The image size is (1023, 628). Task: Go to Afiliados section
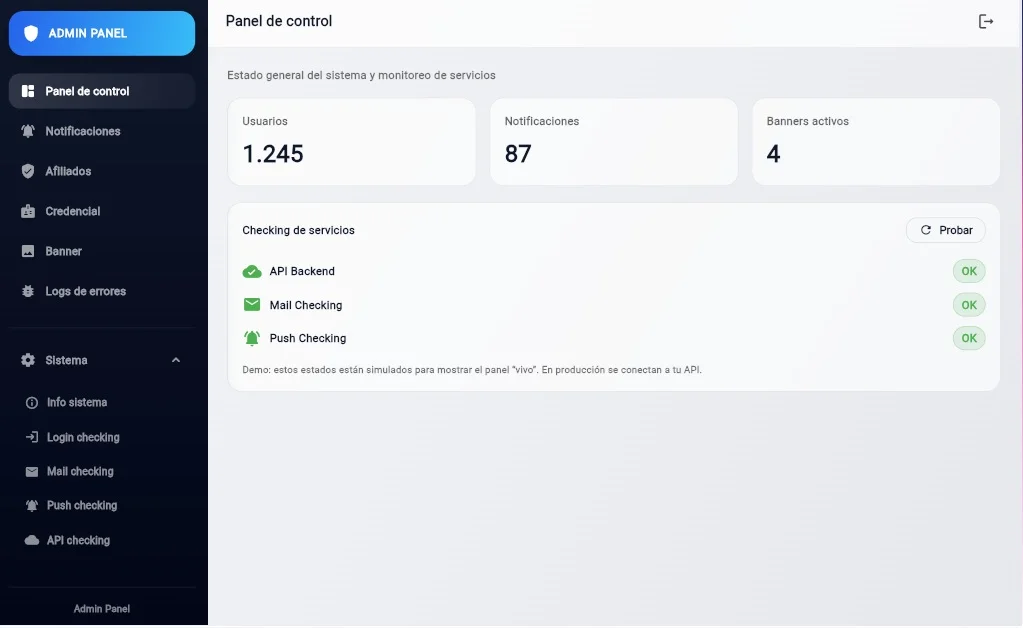coord(102,171)
